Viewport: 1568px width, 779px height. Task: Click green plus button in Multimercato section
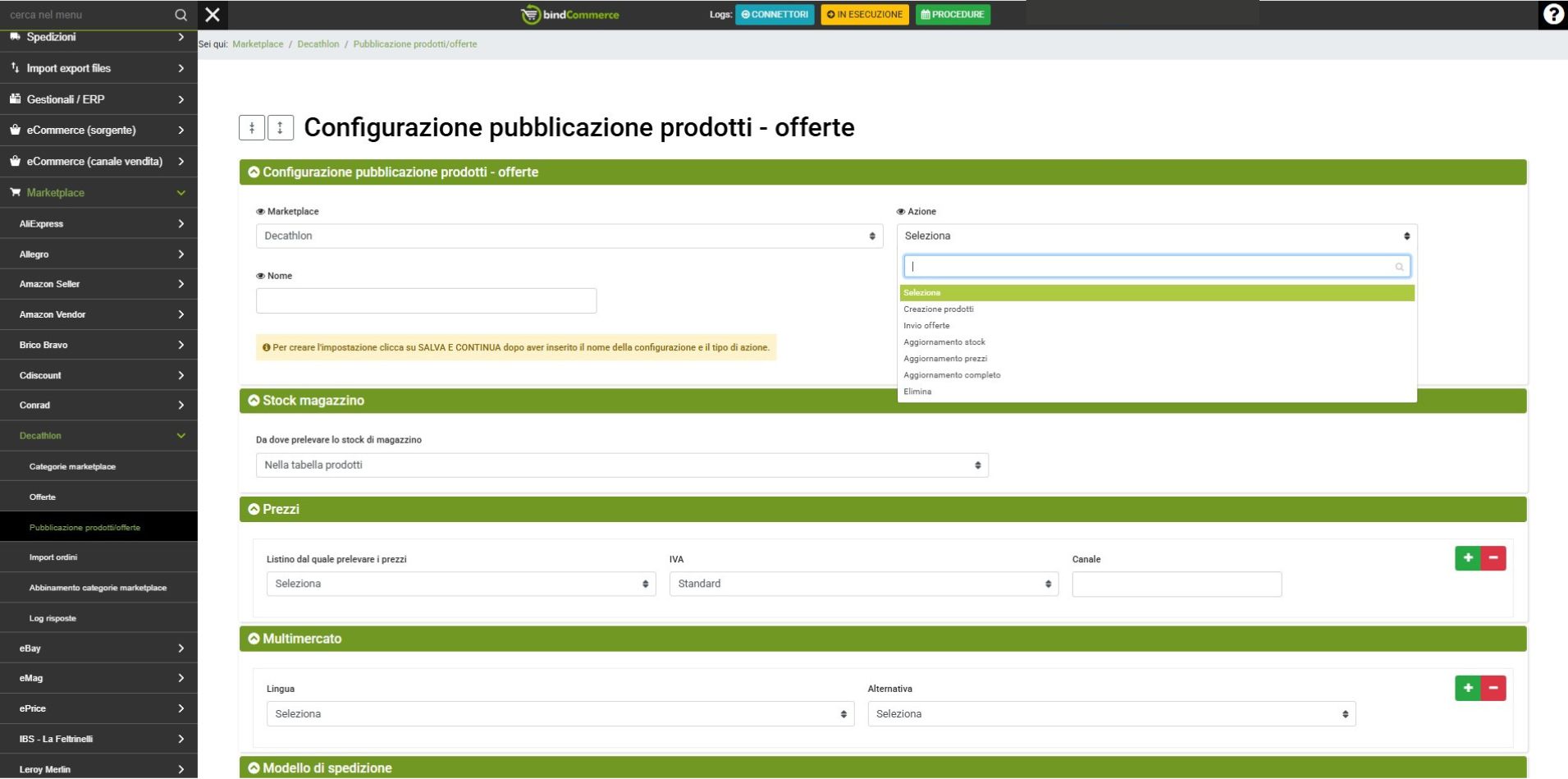coord(1467,688)
